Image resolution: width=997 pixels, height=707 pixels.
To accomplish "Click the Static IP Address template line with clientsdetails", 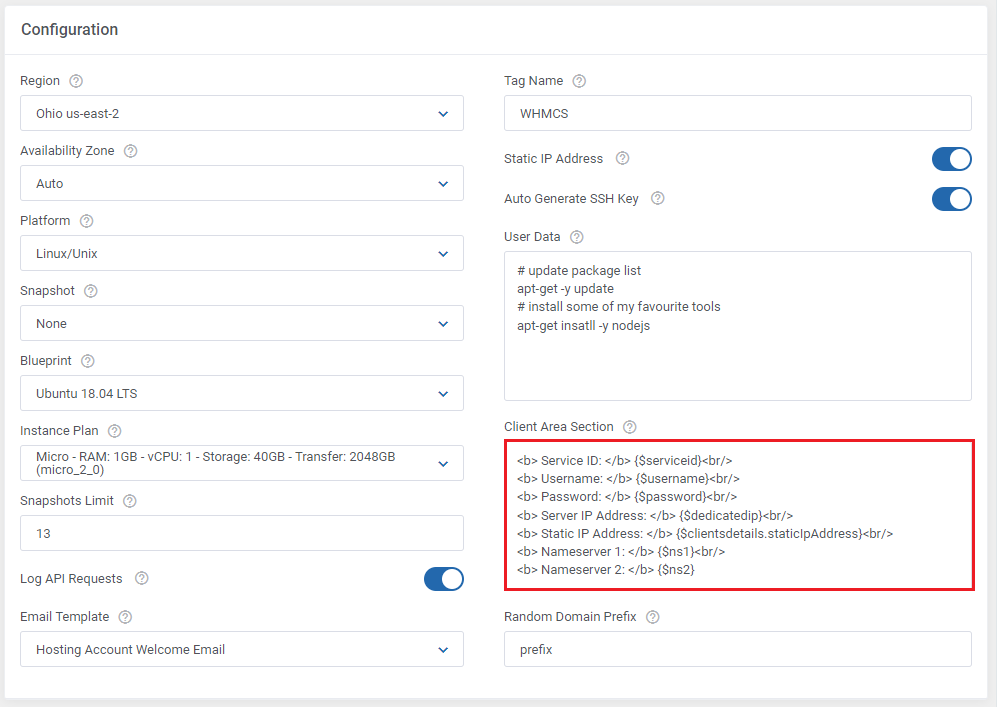I will coord(705,533).
